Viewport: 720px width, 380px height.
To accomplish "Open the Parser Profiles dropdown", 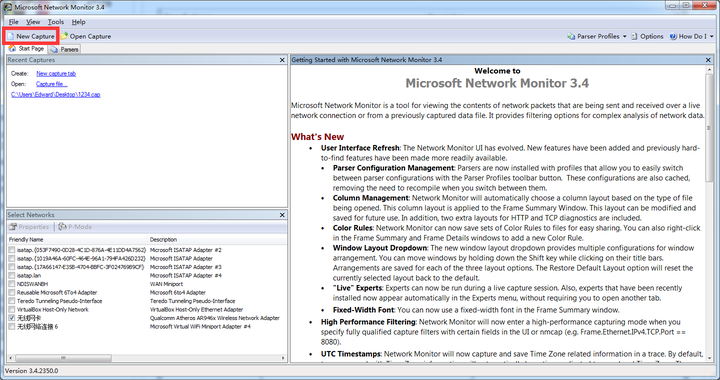I will point(597,36).
